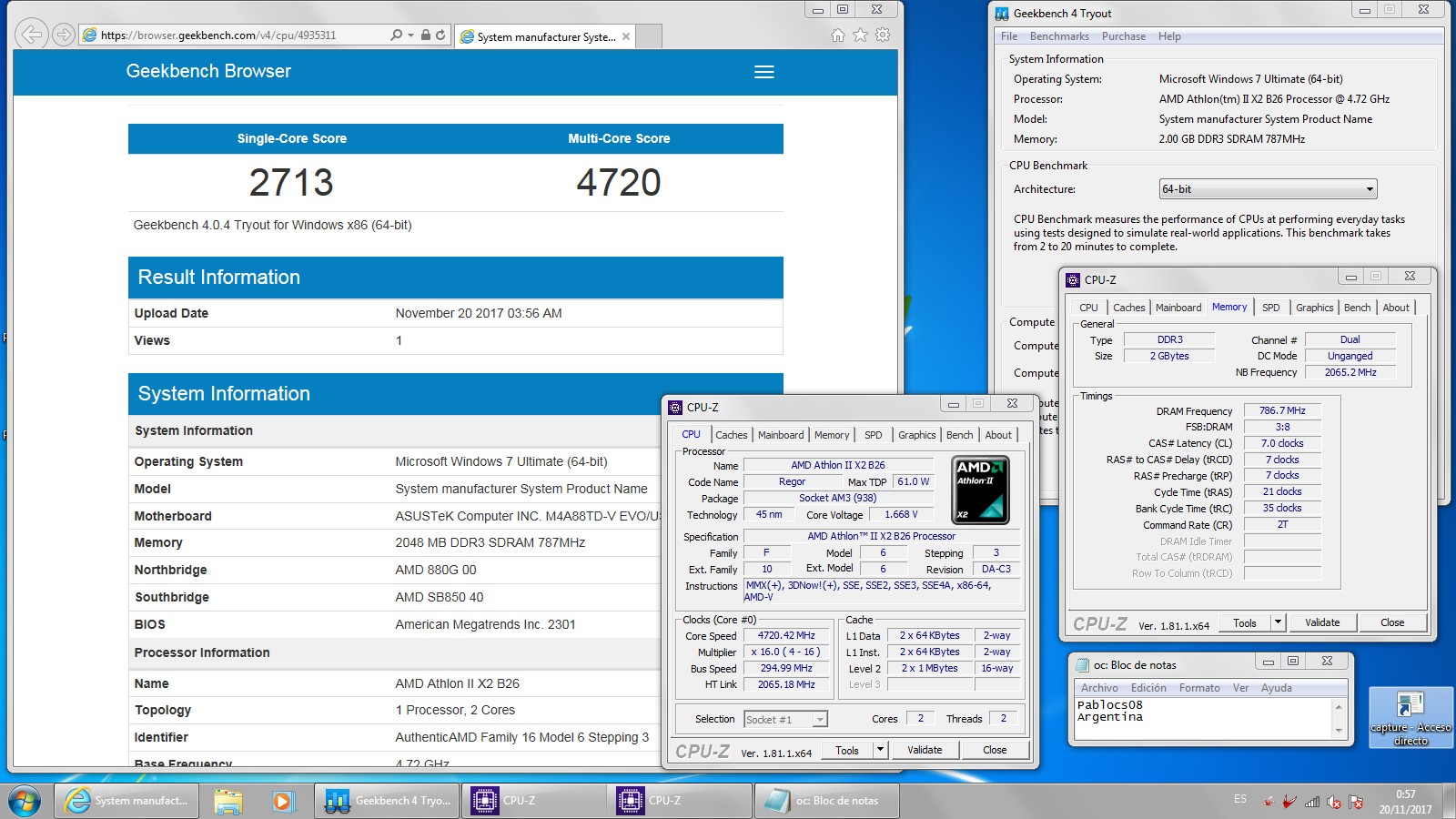Image resolution: width=1456 pixels, height=819 pixels.
Task: Click Notepad vertical scrollbar down arrow
Action: (x=1339, y=732)
